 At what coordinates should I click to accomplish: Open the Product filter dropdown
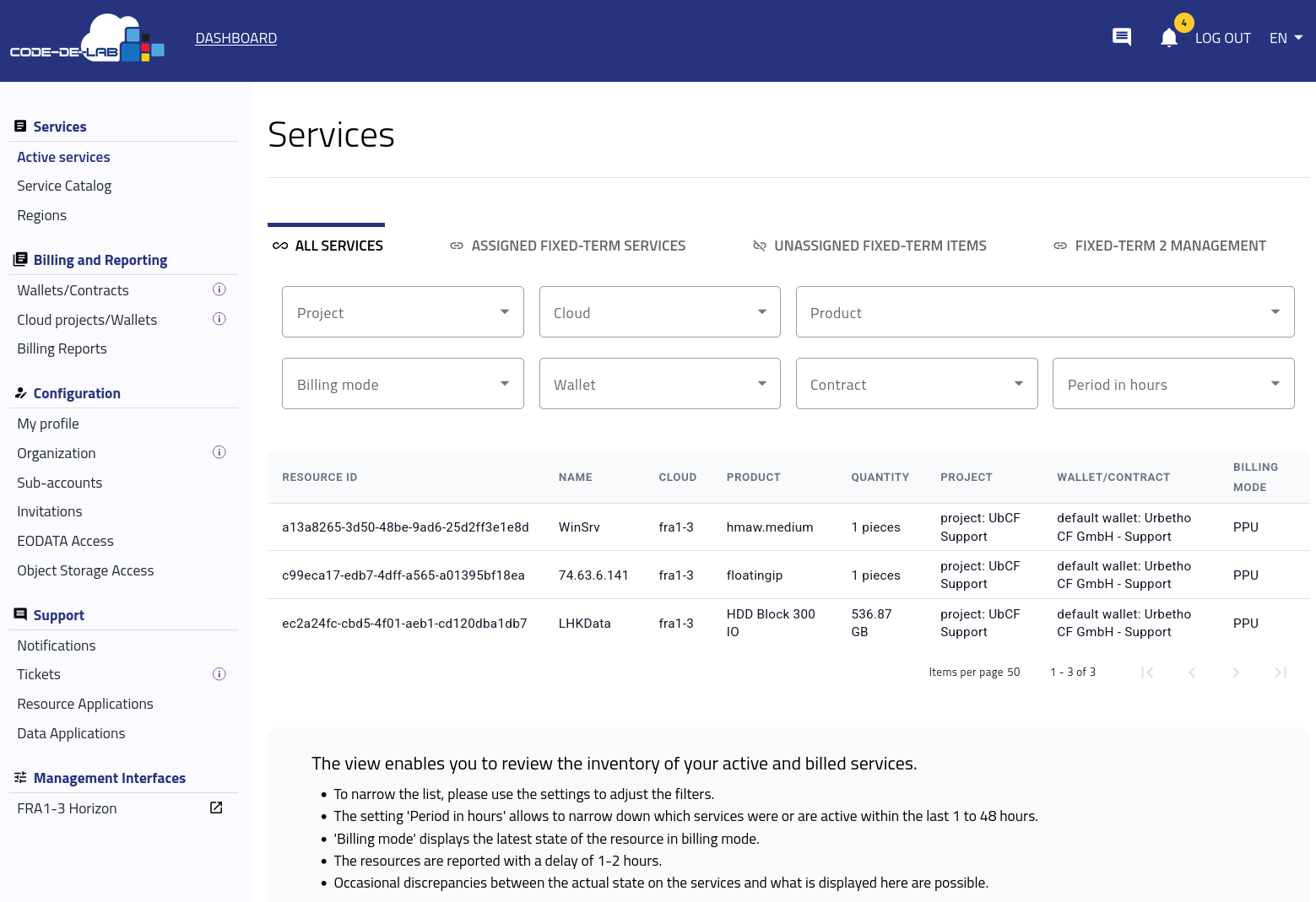[x=1045, y=312]
